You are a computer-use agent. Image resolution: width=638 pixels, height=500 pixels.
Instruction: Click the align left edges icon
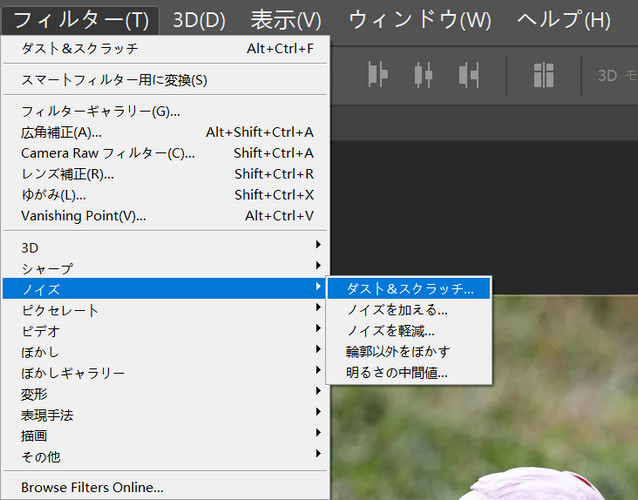click(378, 75)
